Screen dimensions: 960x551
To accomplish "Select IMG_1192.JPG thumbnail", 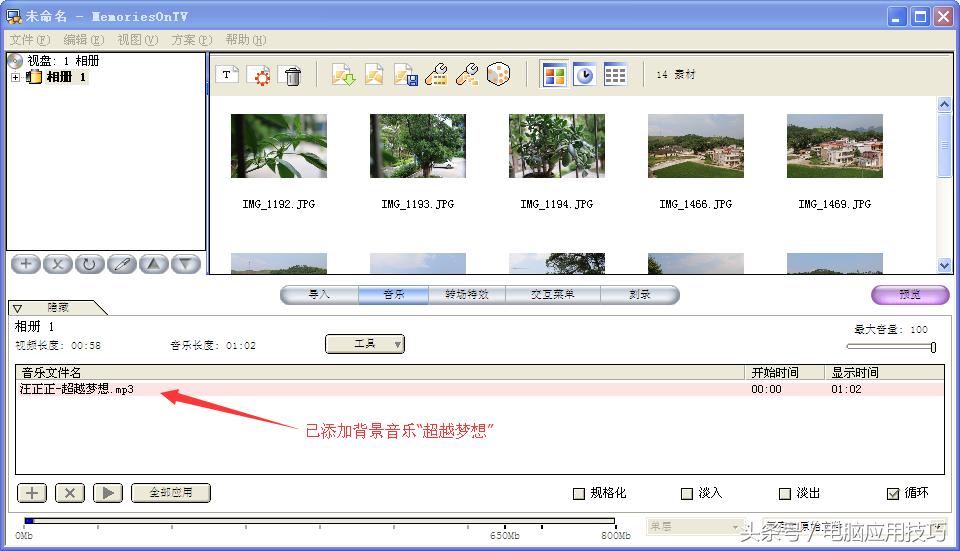I will 279,146.
